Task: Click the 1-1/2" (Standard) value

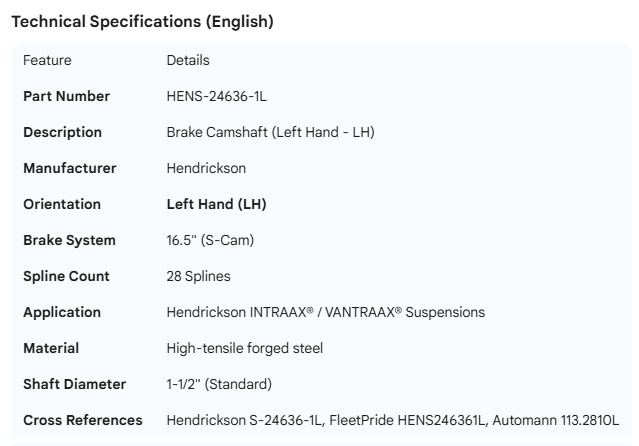Action: (219, 384)
